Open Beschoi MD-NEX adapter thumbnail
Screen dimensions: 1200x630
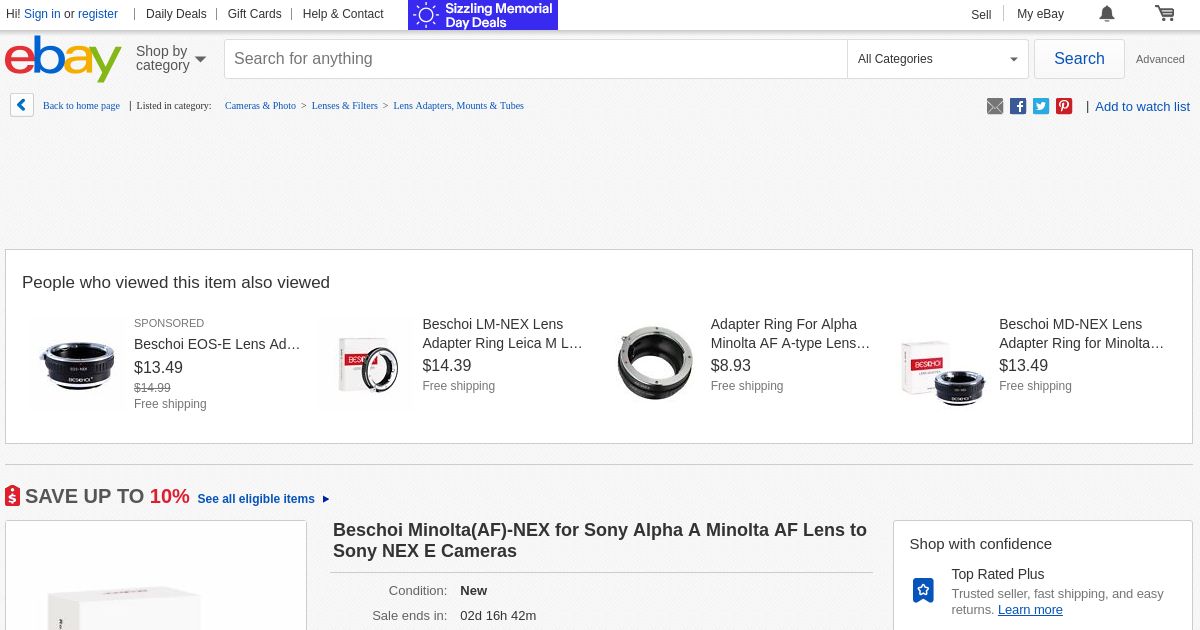[x=943, y=364]
